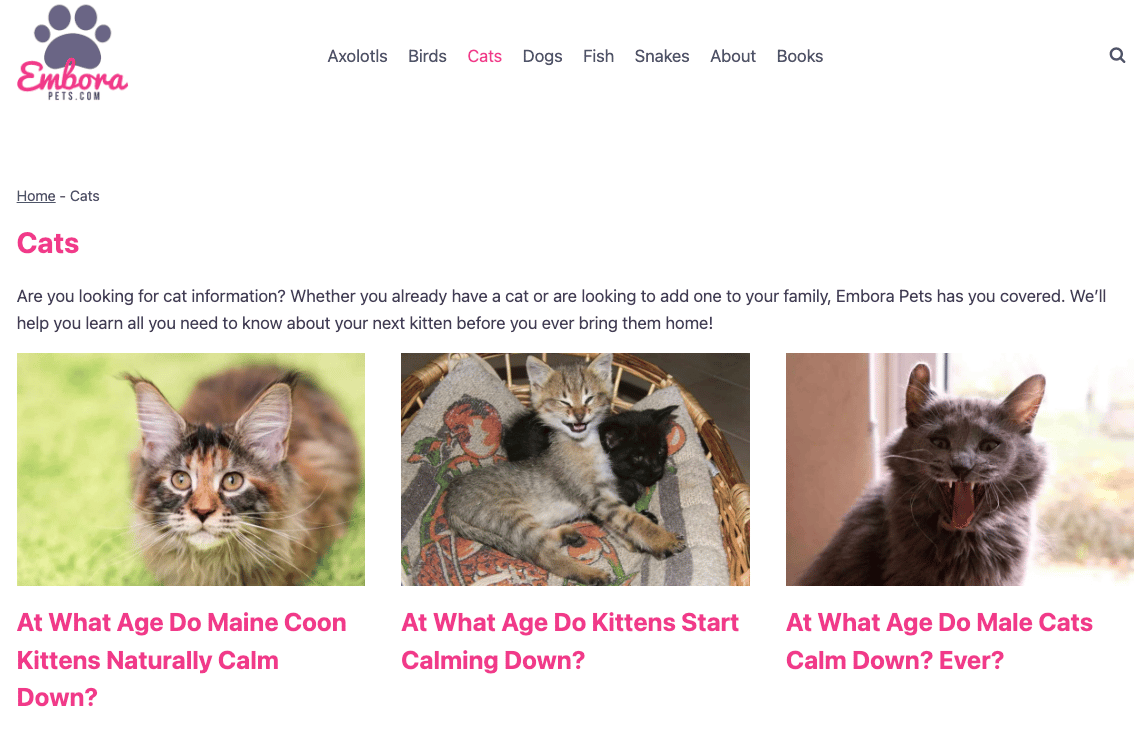Go to the Books menu item
Screen dimensions: 1145x738
coord(799,56)
